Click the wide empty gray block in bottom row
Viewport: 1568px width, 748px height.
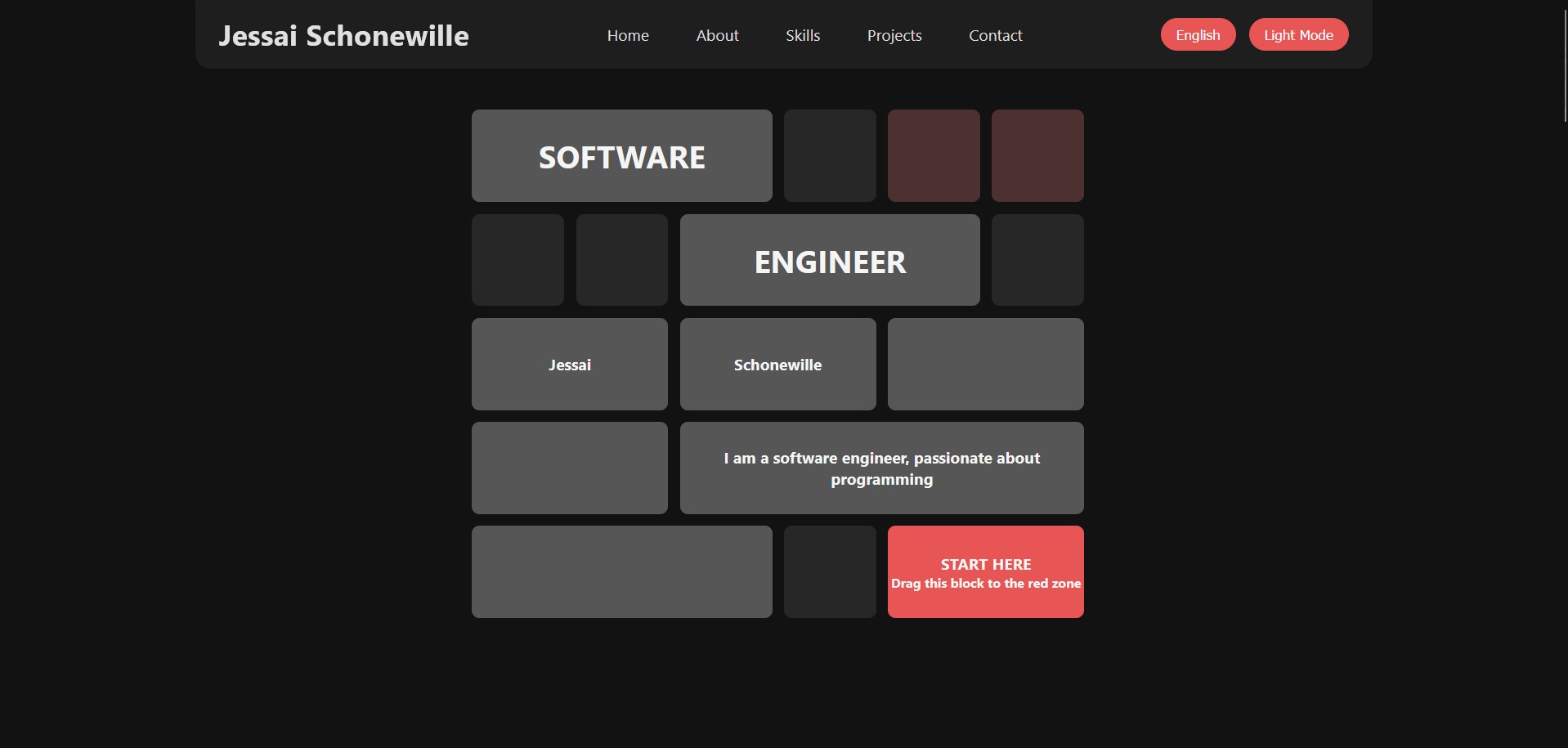click(x=621, y=572)
